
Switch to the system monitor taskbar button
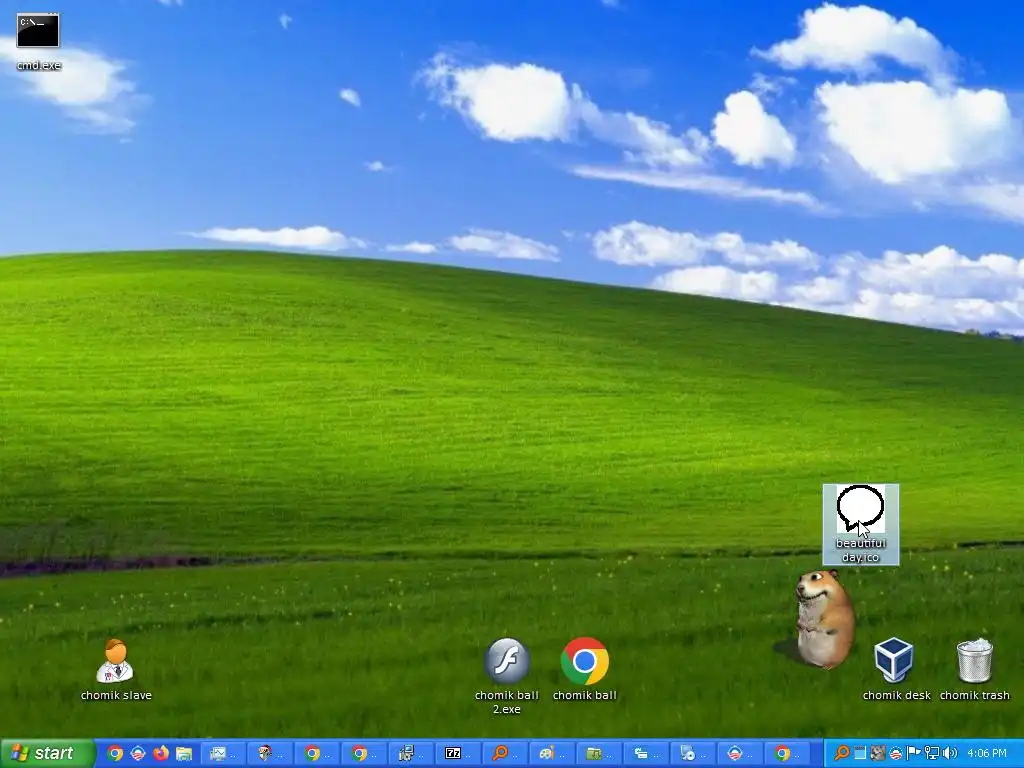tap(223, 754)
